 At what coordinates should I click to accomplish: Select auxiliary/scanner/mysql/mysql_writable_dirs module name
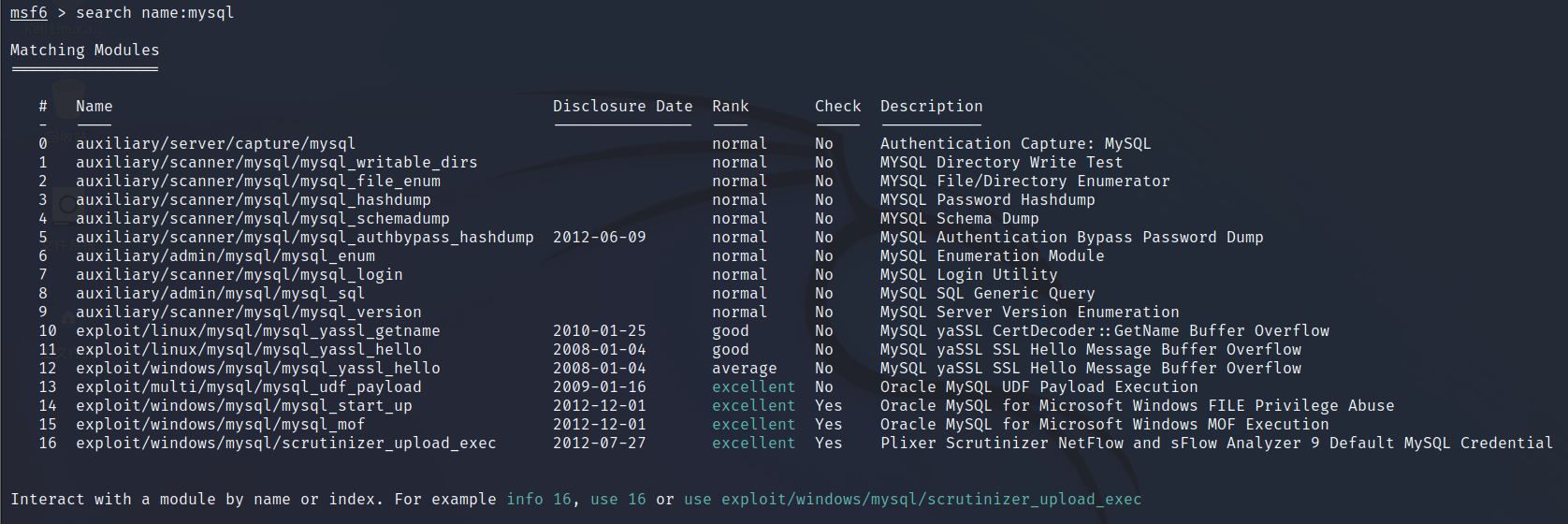coord(277,163)
